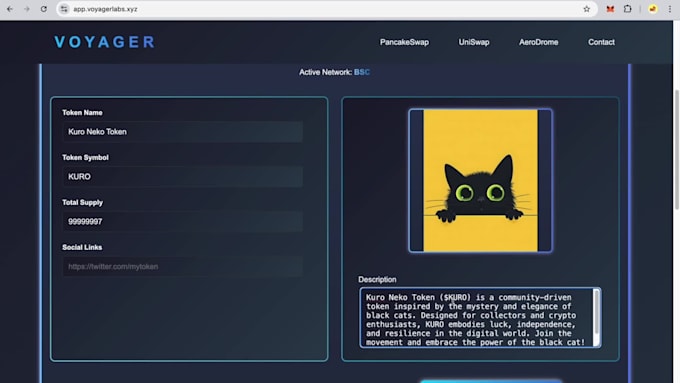Click the Token Symbol label
Image resolution: width=680 pixels, height=383 pixels.
coord(85,157)
